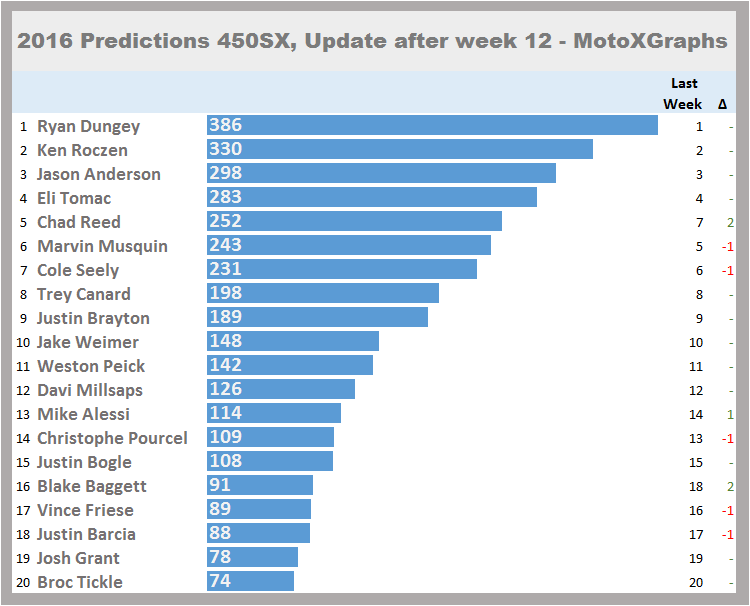Select Justin Barcia's 88 points bar
Image resolution: width=750 pixels, height=606 pixels.
point(258,533)
